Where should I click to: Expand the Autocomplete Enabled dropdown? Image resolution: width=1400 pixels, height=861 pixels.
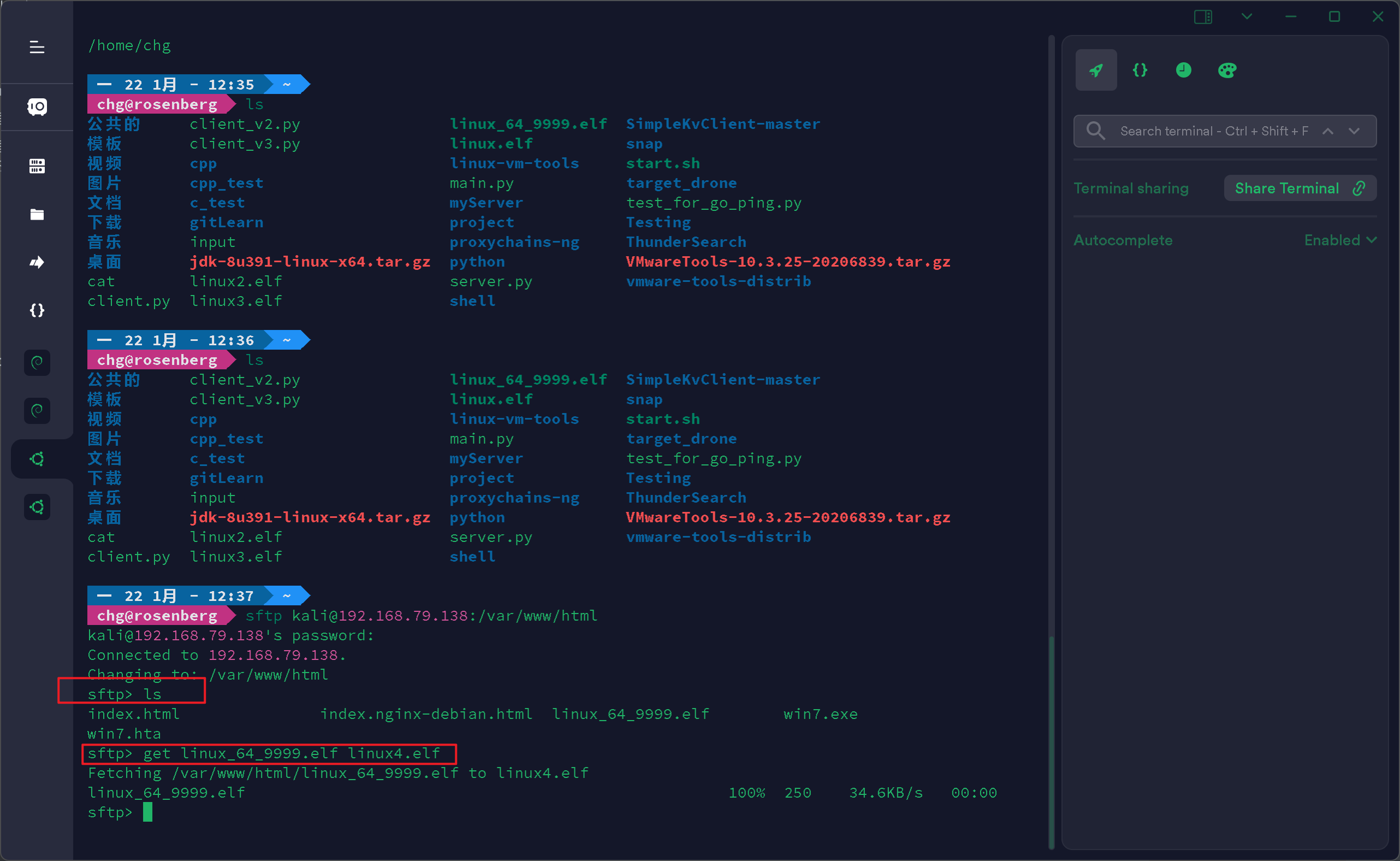coord(1340,240)
